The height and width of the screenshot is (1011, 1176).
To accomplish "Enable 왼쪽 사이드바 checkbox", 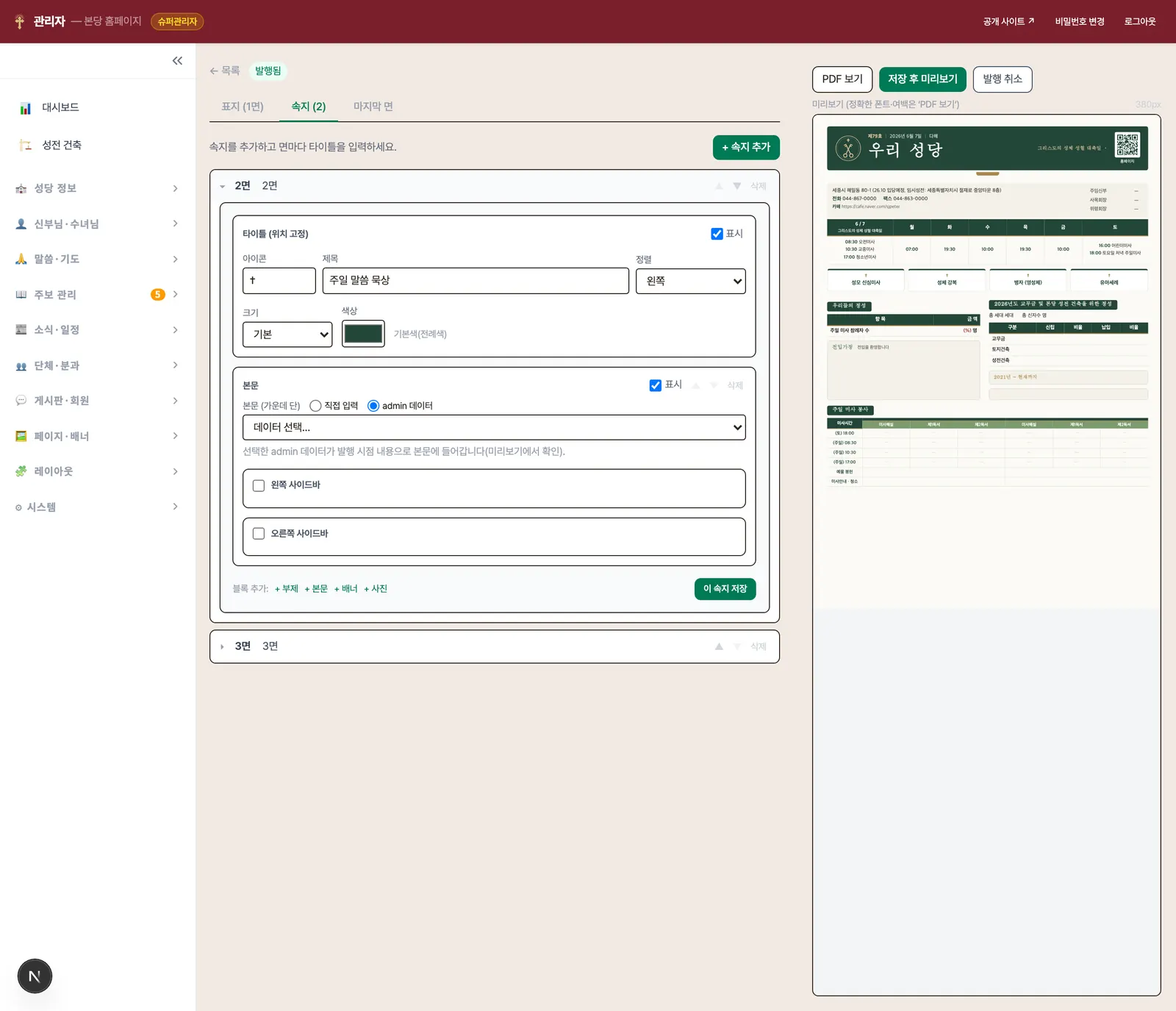I will pos(259,485).
